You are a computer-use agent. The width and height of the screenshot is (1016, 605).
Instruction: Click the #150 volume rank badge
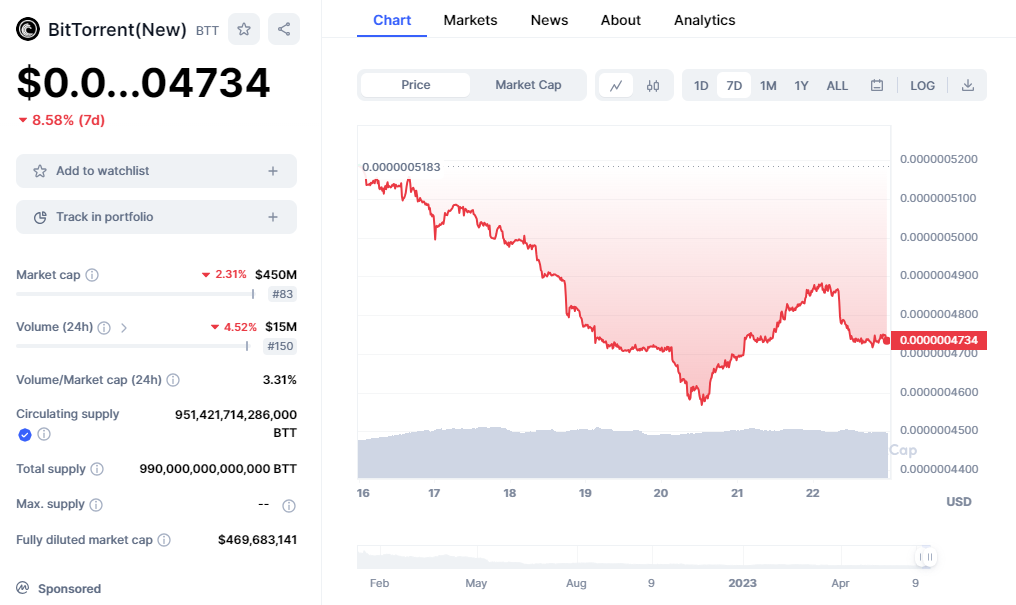click(x=280, y=347)
